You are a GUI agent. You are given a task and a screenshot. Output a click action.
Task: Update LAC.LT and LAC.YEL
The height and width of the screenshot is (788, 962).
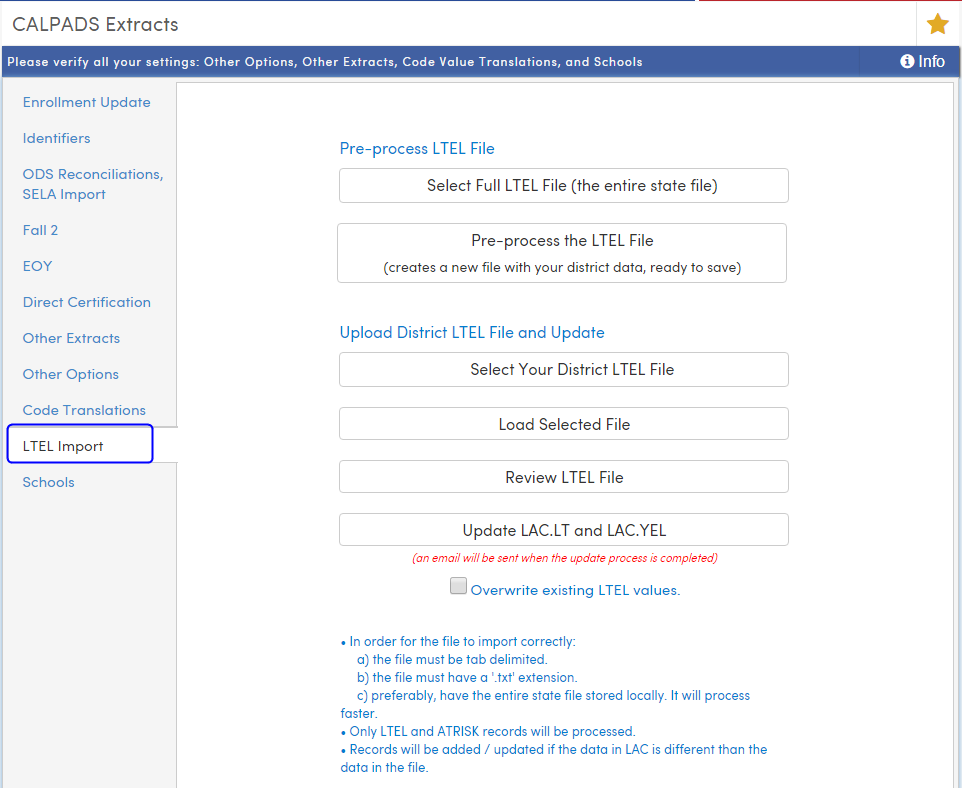pyautogui.click(x=563, y=529)
